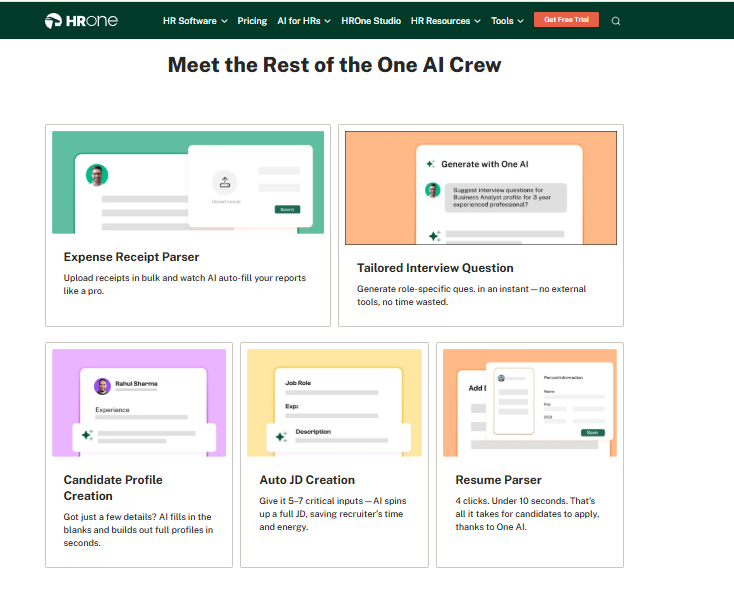
Task: Click text 'Got just a few details?'
Action: pyautogui.click(x=110, y=517)
